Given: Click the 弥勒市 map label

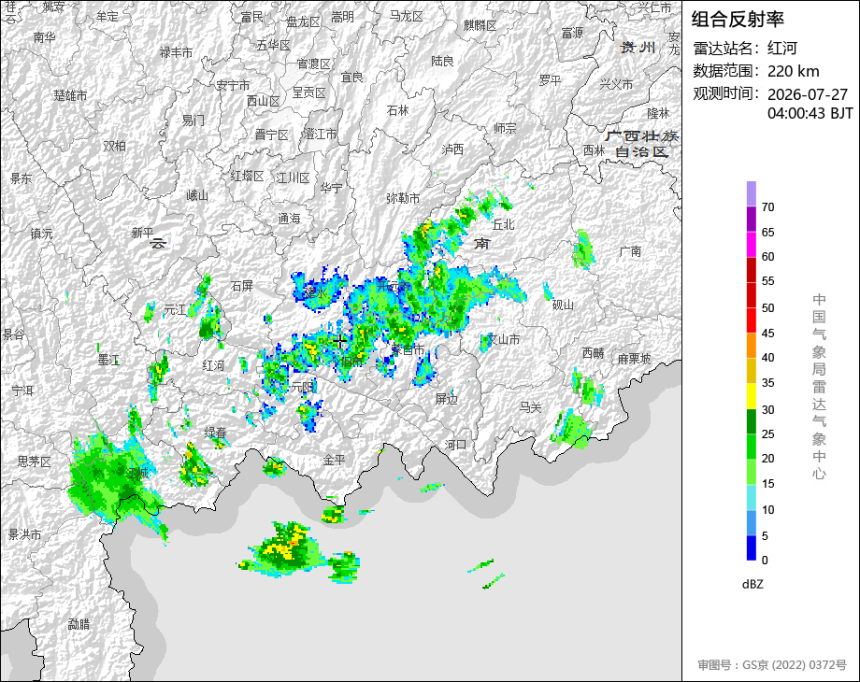Looking at the screenshot, I should pyautogui.click(x=403, y=198).
